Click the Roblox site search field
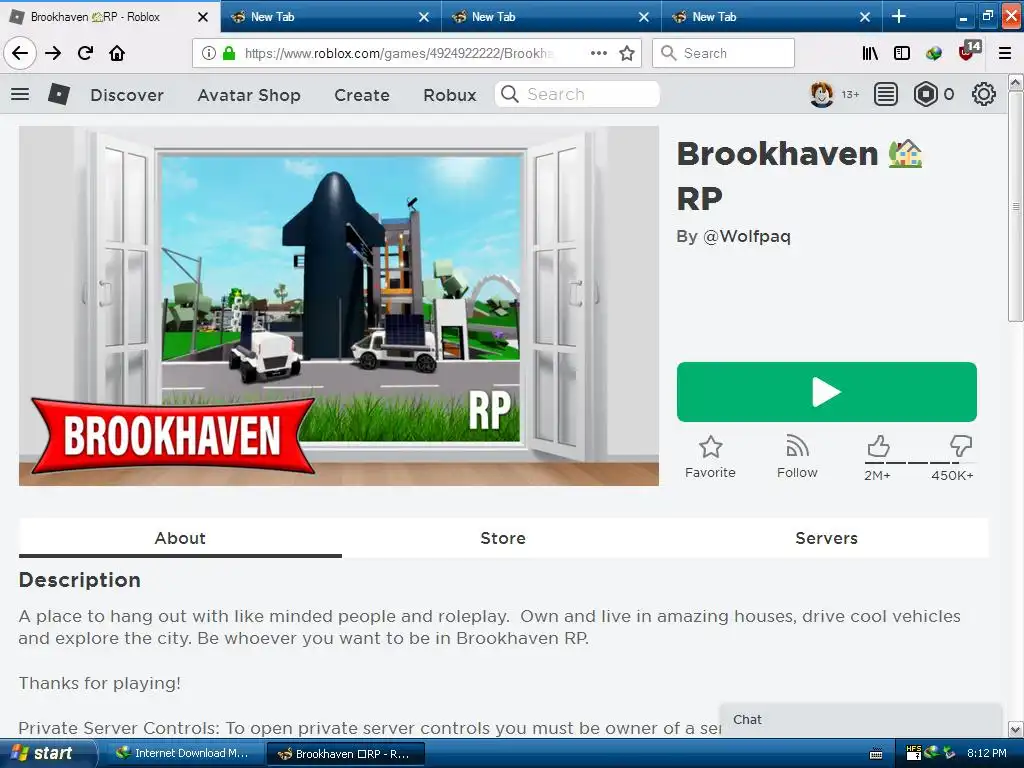 (577, 94)
